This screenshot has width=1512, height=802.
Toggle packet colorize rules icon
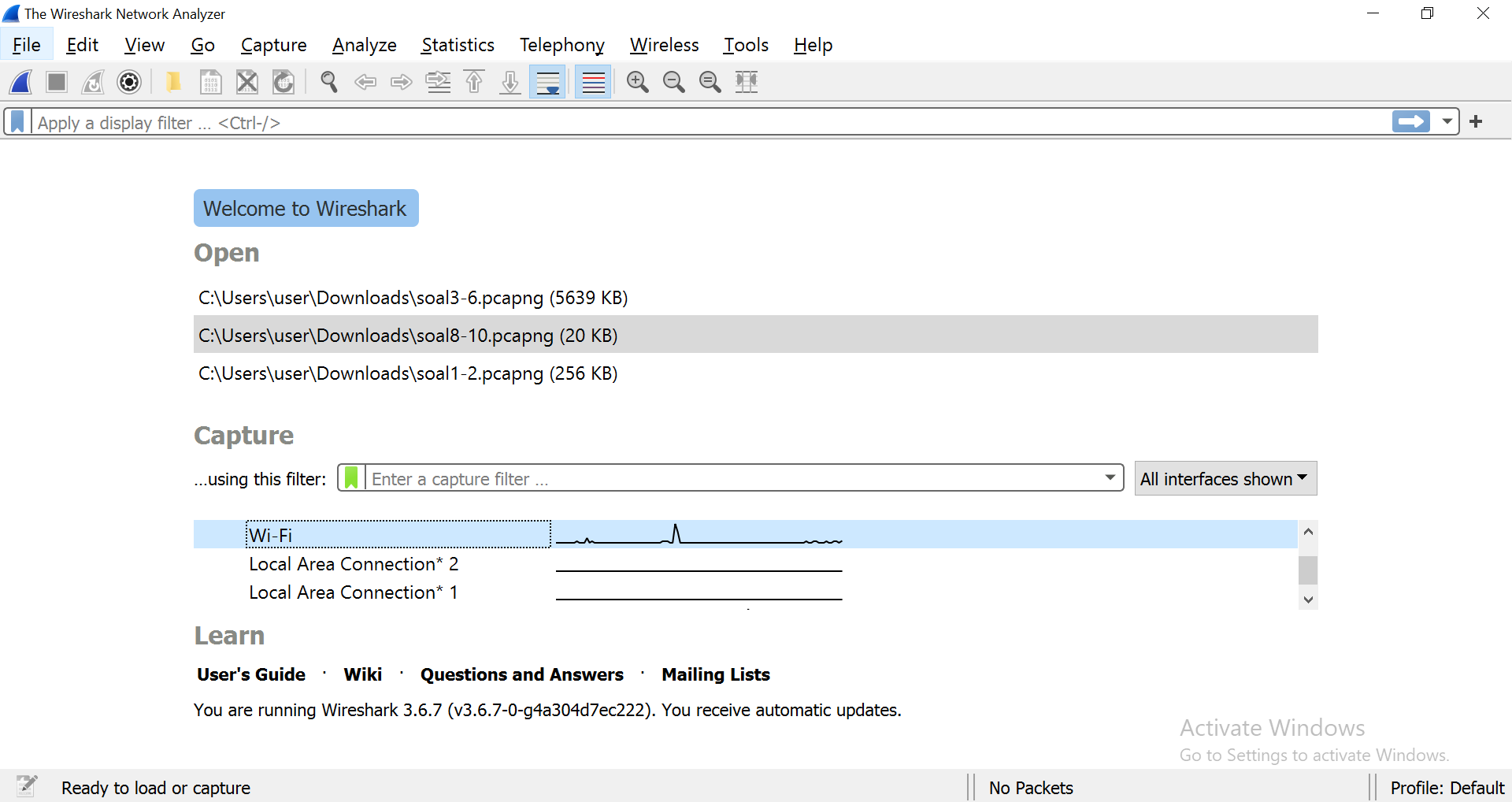(x=593, y=82)
